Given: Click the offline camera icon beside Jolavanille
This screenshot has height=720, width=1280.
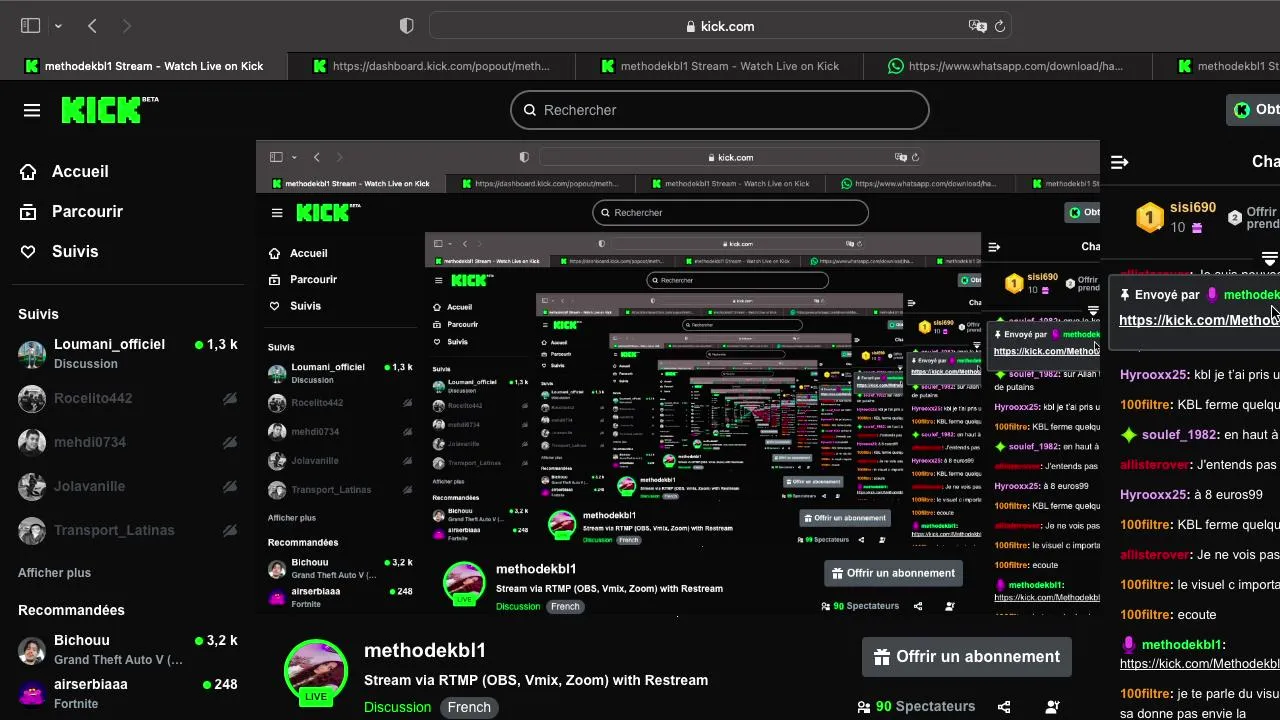Looking at the screenshot, I should click(230, 486).
